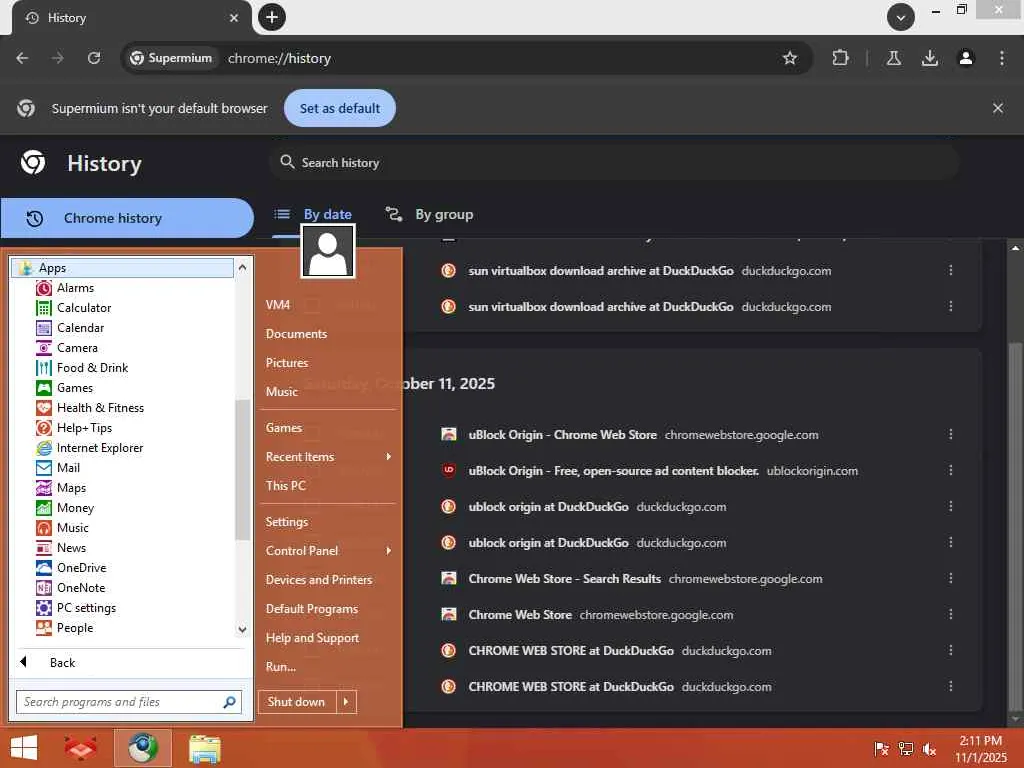Open Pictures from start menu
The height and width of the screenshot is (768, 1024).
[287, 362]
